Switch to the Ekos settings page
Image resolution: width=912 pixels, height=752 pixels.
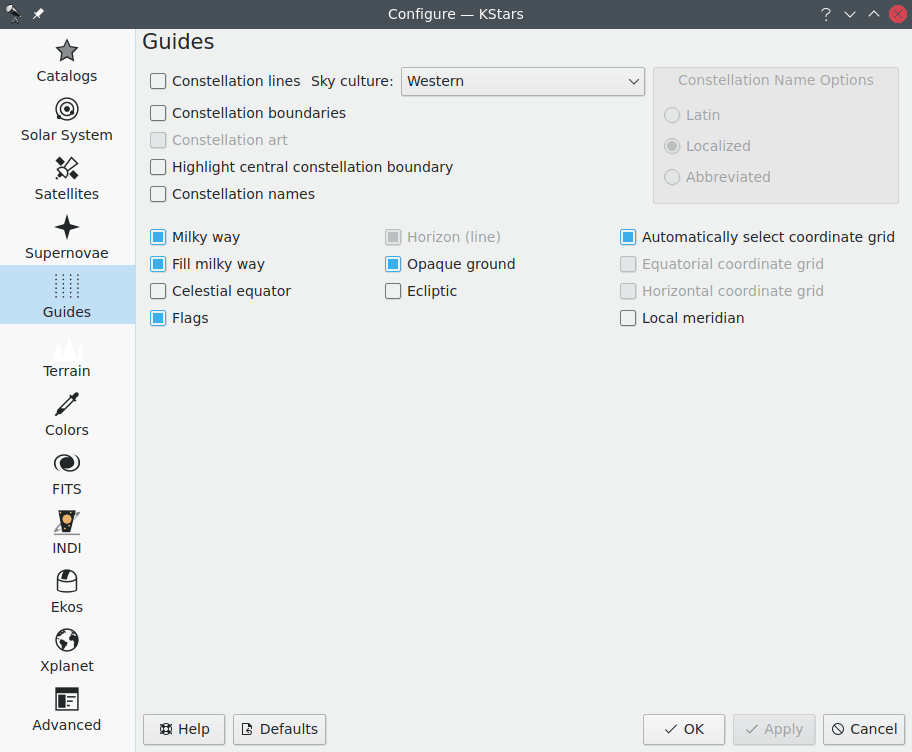point(67,591)
